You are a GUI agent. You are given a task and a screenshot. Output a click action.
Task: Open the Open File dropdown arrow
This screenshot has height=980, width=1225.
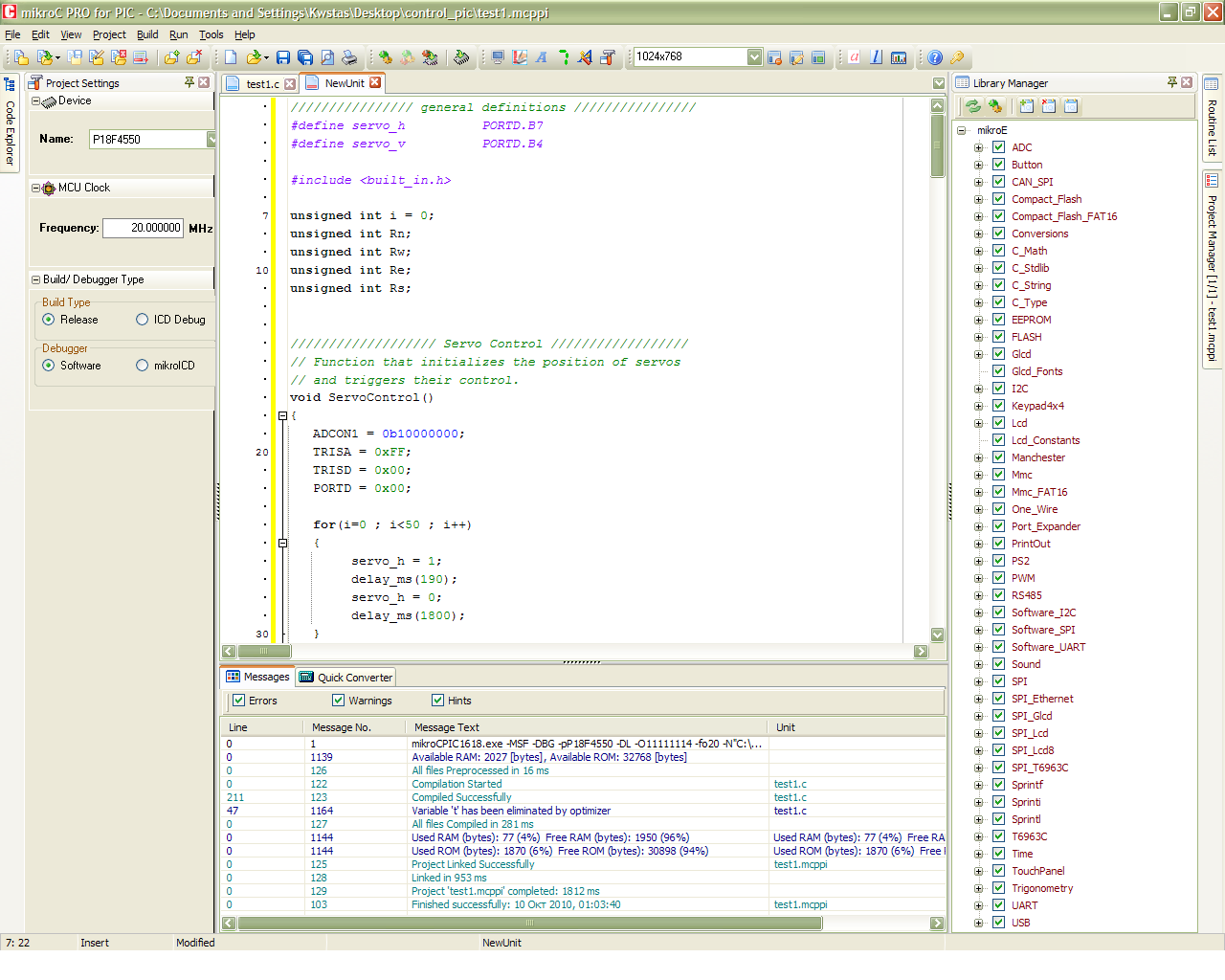click(266, 57)
